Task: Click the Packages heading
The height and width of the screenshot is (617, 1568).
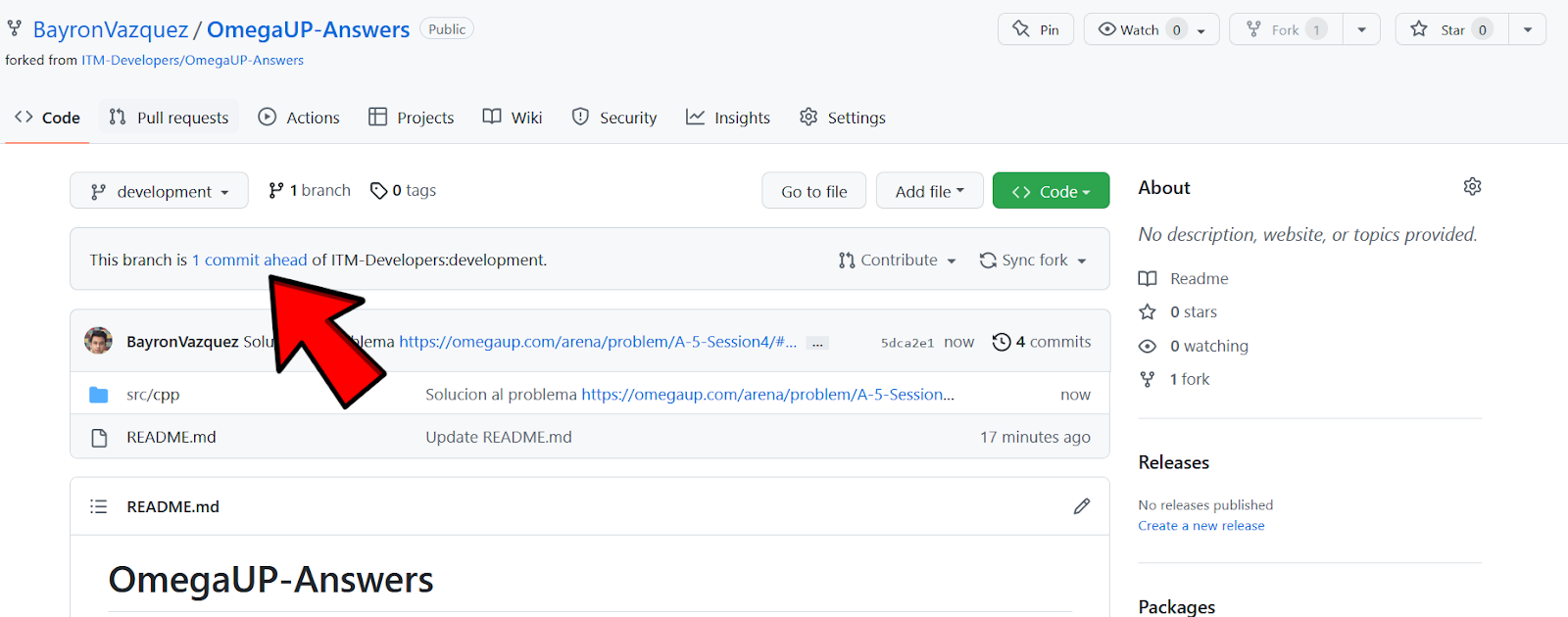Action: (1177, 606)
